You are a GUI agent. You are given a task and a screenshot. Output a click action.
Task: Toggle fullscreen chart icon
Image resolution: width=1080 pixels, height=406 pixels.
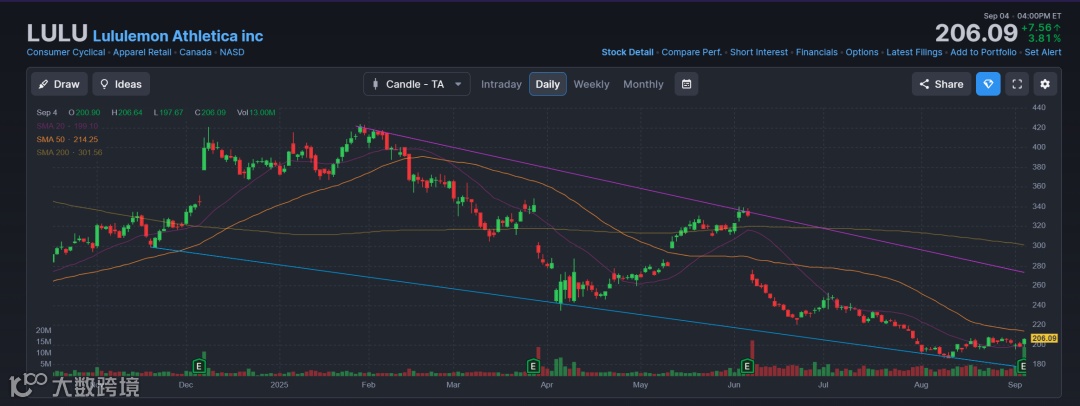(x=1017, y=84)
